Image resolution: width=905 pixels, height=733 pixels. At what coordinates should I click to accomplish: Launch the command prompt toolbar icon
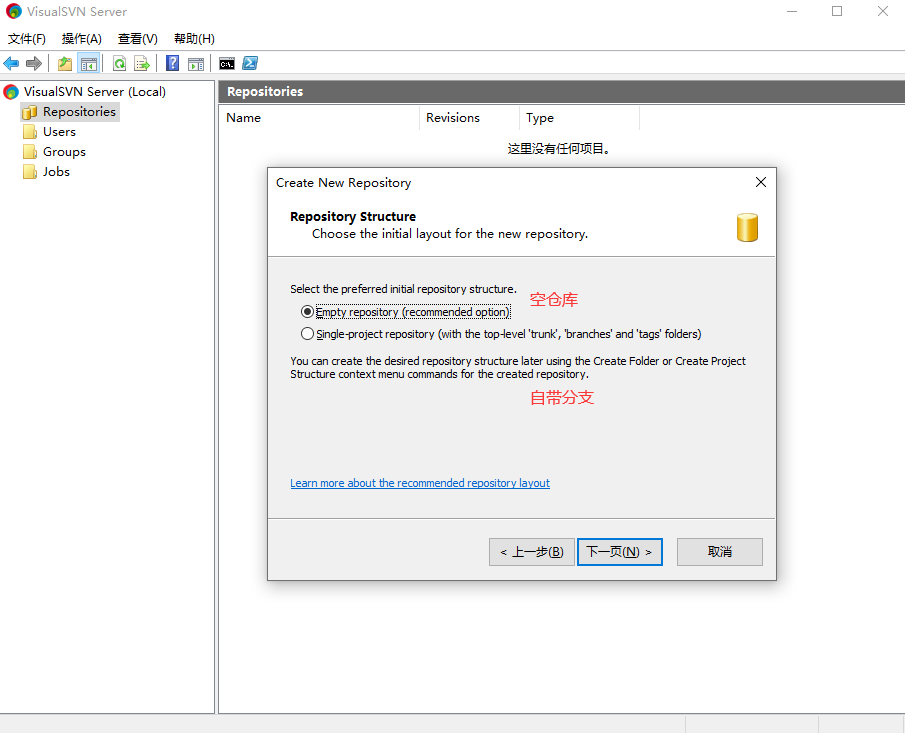coord(227,64)
